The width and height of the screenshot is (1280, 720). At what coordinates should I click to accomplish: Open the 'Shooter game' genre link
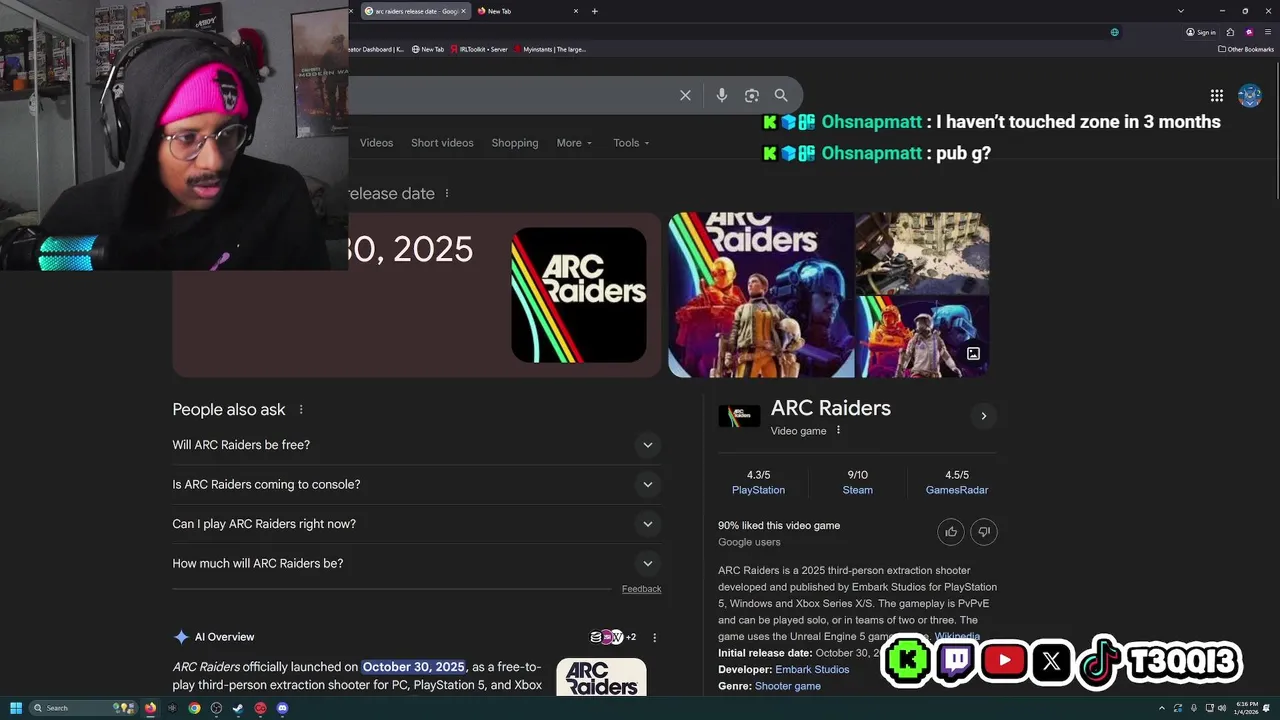coord(788,686)
